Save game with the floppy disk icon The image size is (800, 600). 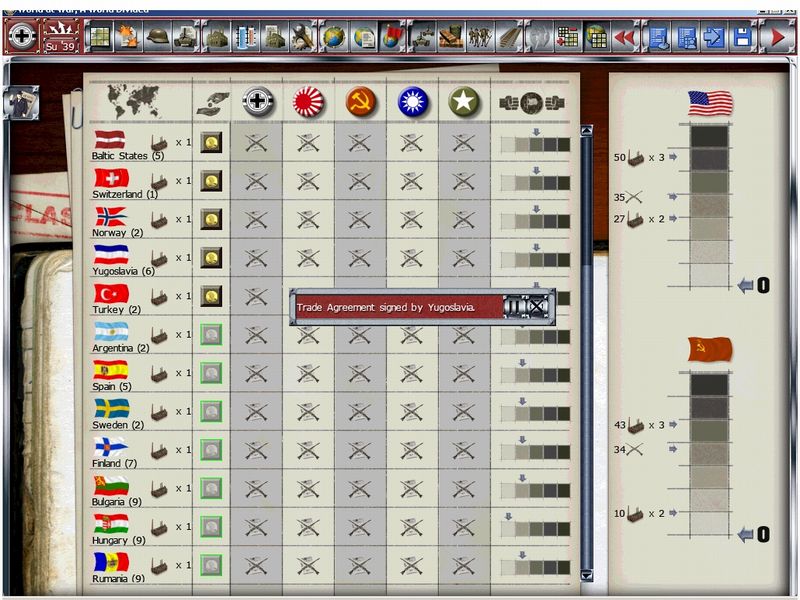[x=742, y=37]
